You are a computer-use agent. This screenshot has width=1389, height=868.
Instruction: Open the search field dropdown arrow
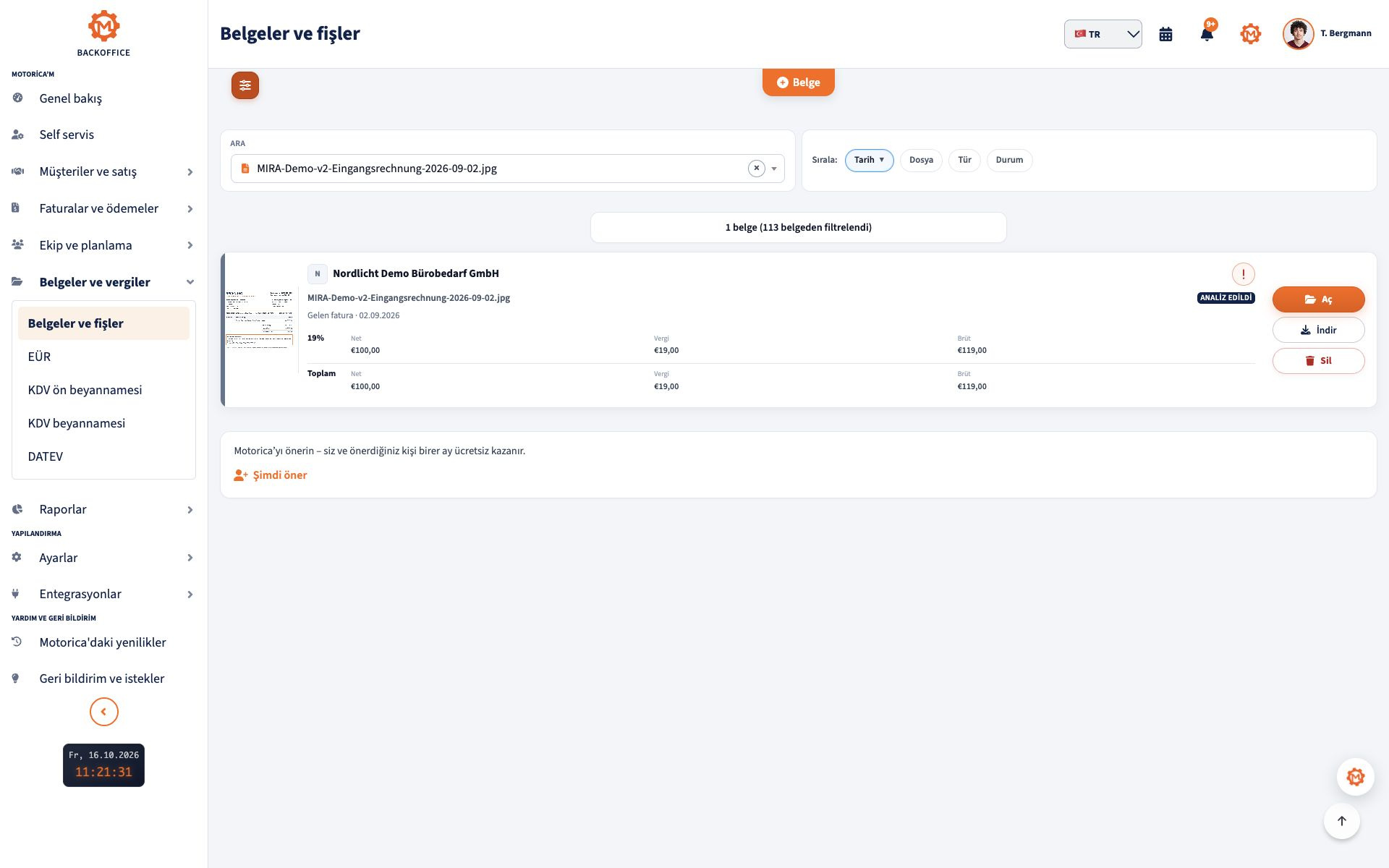coord(774,169)
